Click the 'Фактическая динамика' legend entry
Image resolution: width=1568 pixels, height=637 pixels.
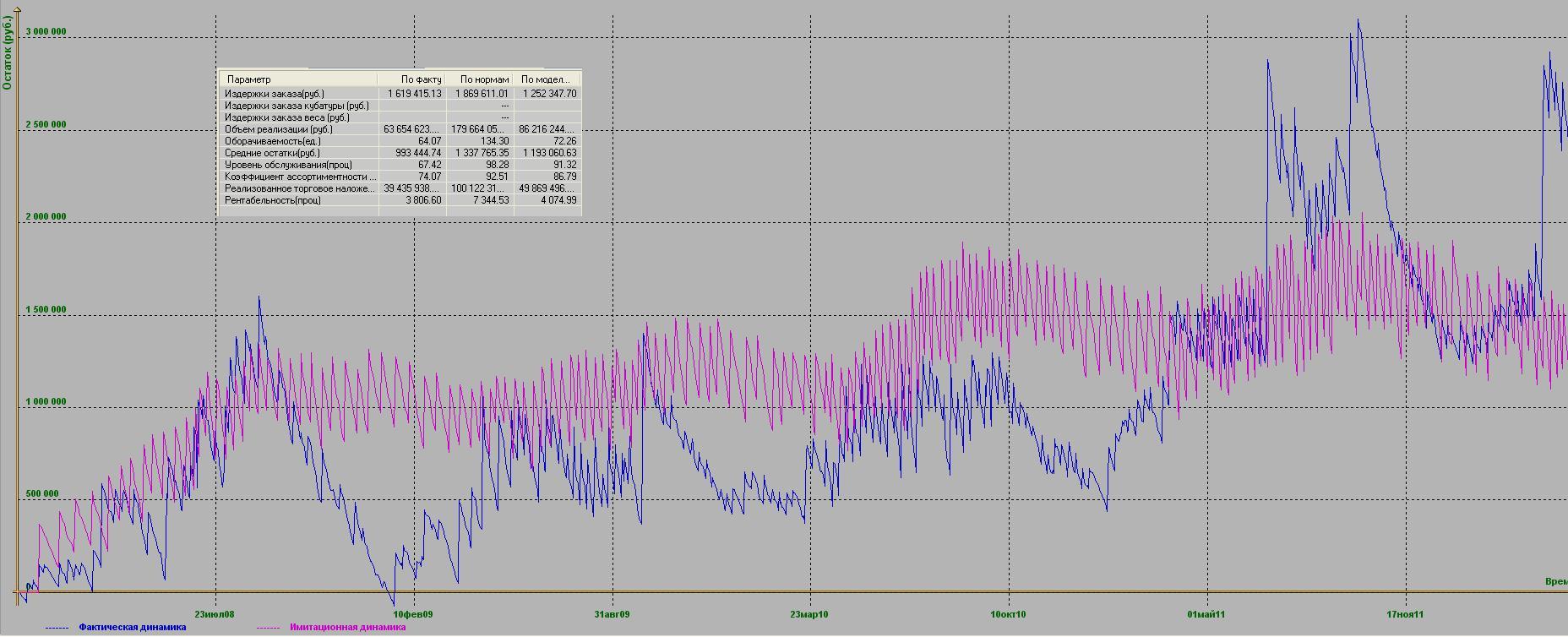(133, 628)
